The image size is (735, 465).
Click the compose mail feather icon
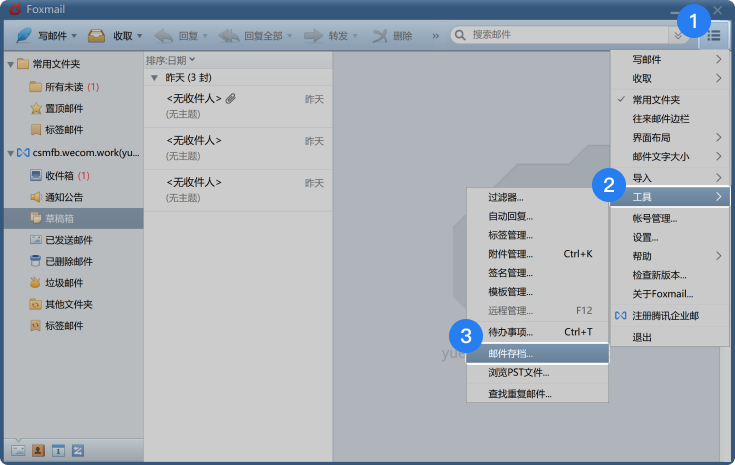coord(24,36)
